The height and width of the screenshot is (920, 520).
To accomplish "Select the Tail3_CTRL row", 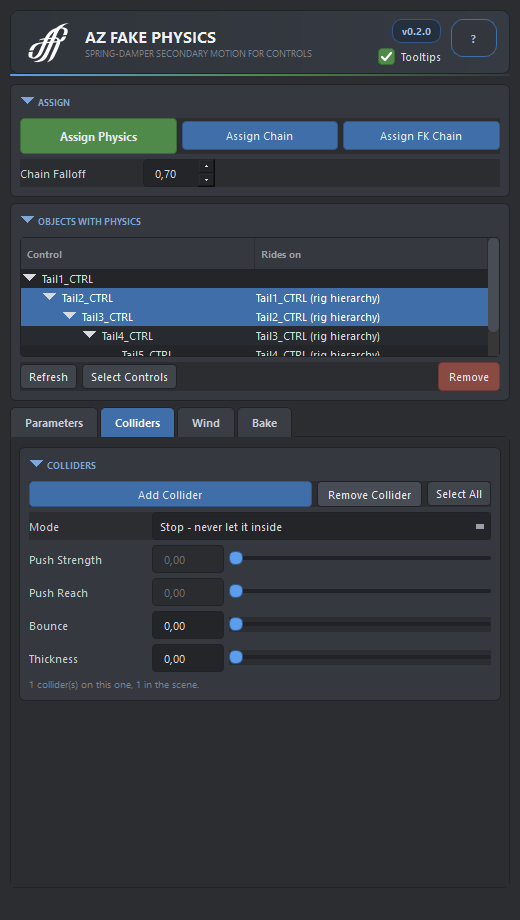I will tap(254, 317).
